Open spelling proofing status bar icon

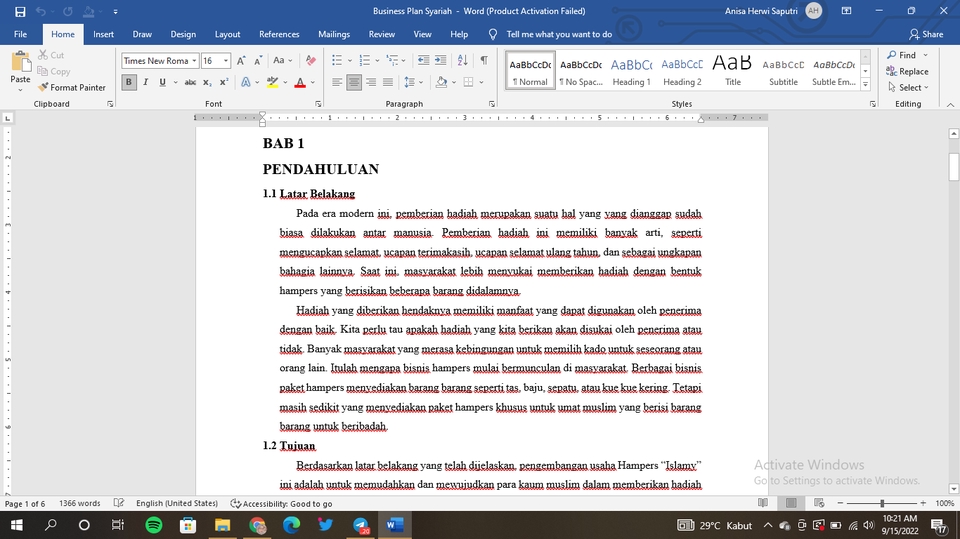(119, 503)
